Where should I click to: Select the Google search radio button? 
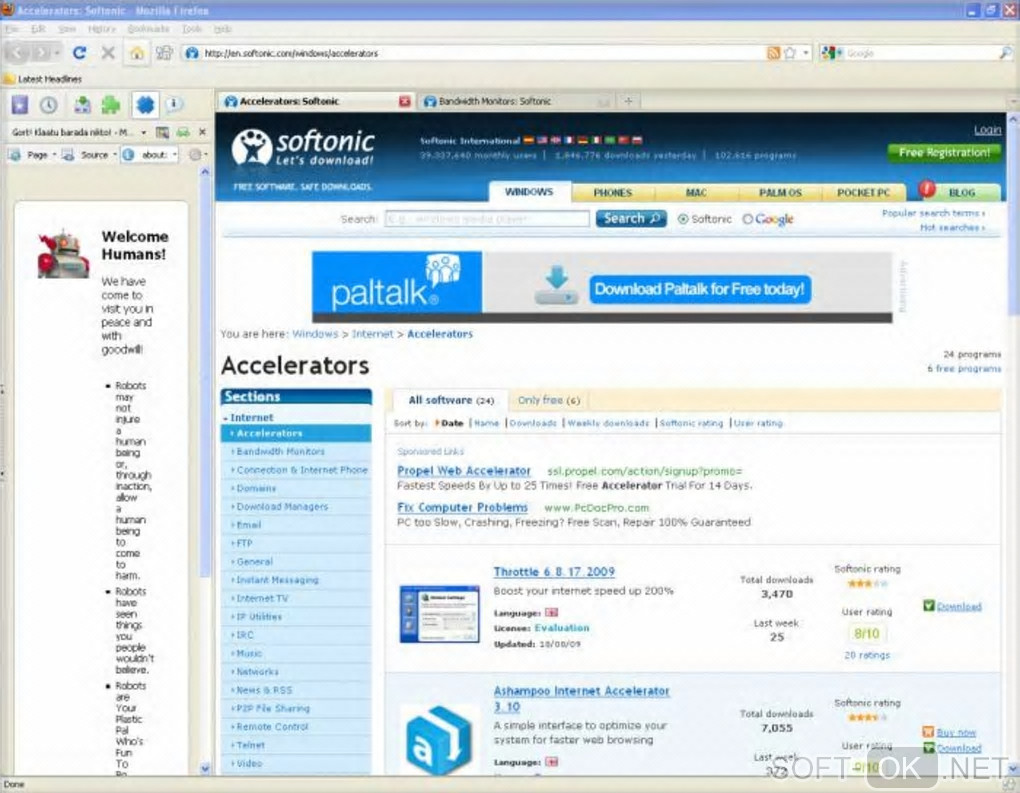tap(747, 219)
